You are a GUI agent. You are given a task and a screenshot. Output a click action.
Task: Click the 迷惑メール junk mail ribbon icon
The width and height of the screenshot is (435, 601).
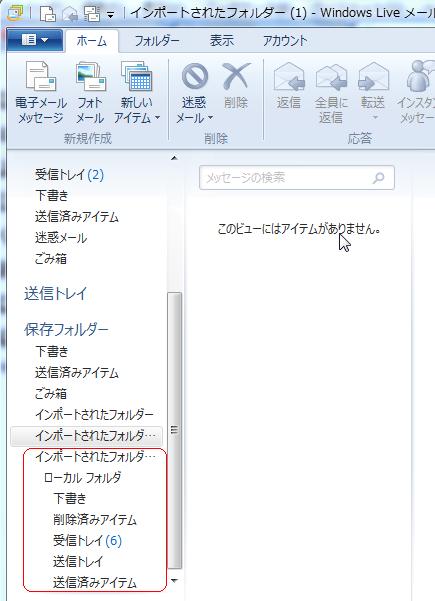(x=195, y=77)
